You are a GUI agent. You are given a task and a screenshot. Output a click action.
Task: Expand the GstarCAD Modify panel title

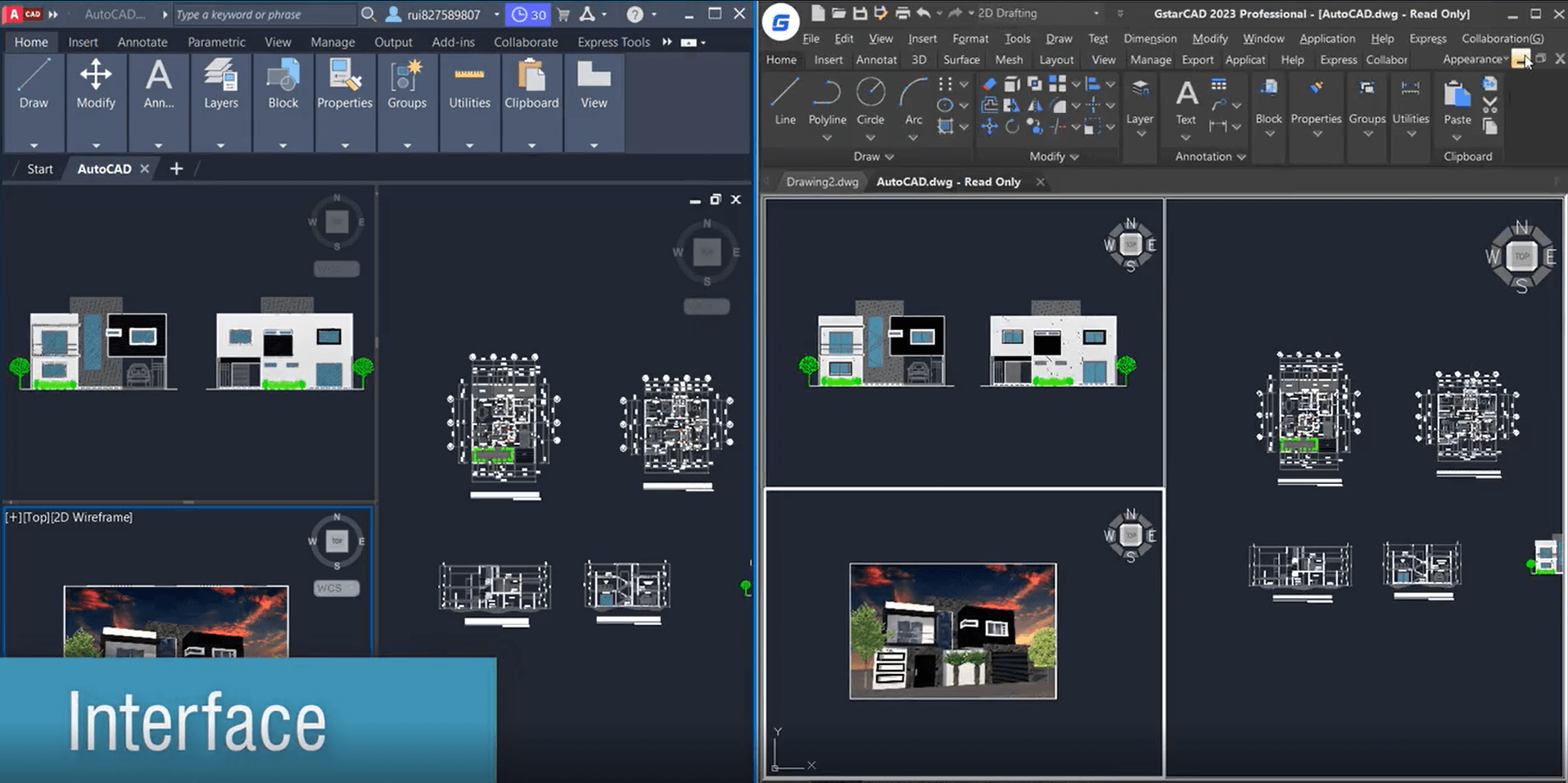[x=1054, y=156]
